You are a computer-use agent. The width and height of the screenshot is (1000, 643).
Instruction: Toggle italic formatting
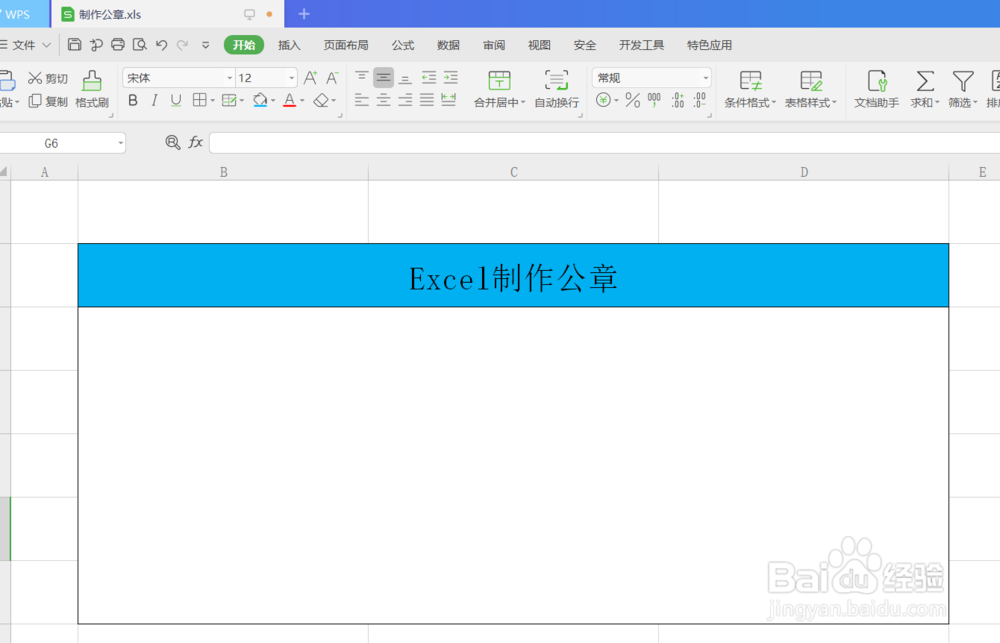(x=154, y=100)
